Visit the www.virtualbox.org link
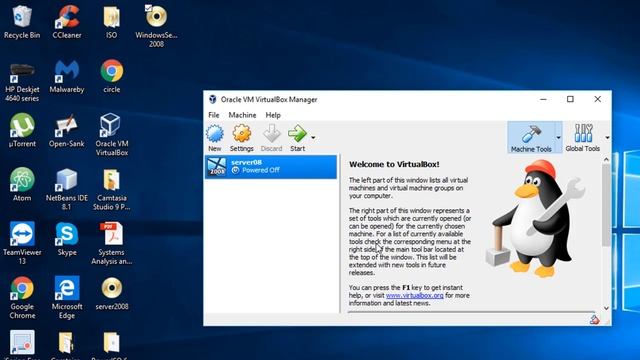640x360 pixels. point(415,295)
